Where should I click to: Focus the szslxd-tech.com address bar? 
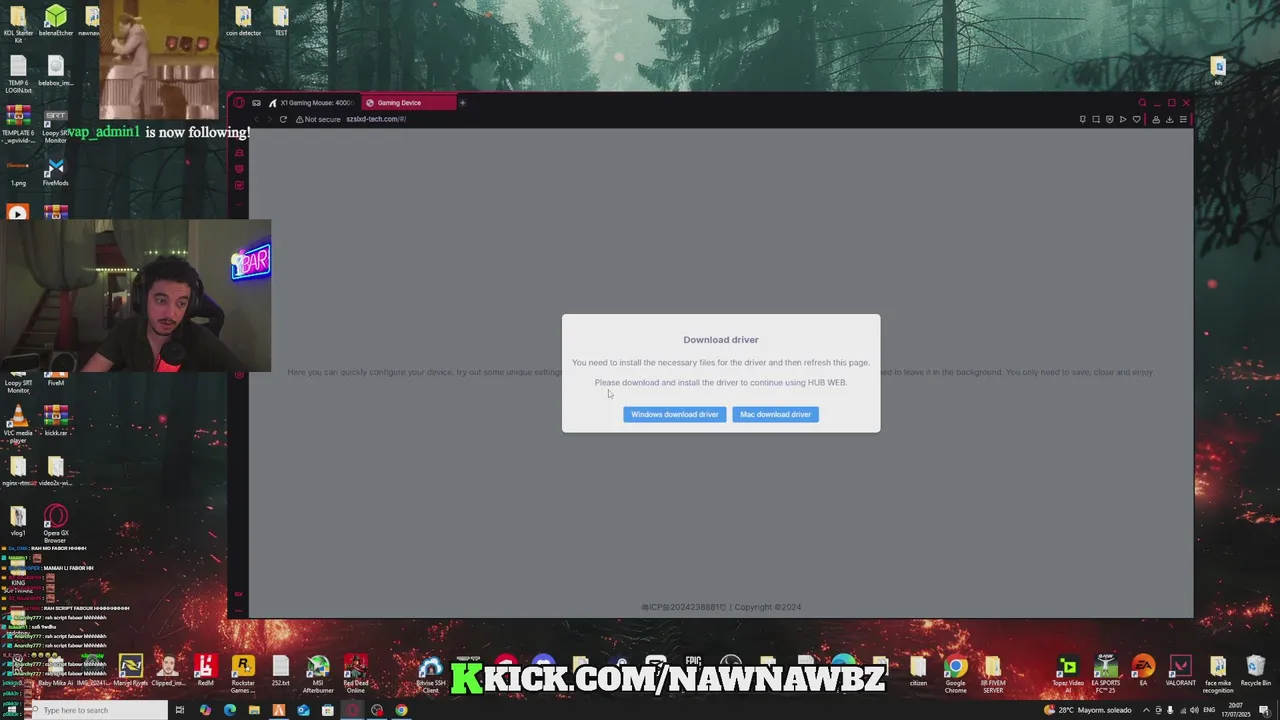click(x=376, y=119)
